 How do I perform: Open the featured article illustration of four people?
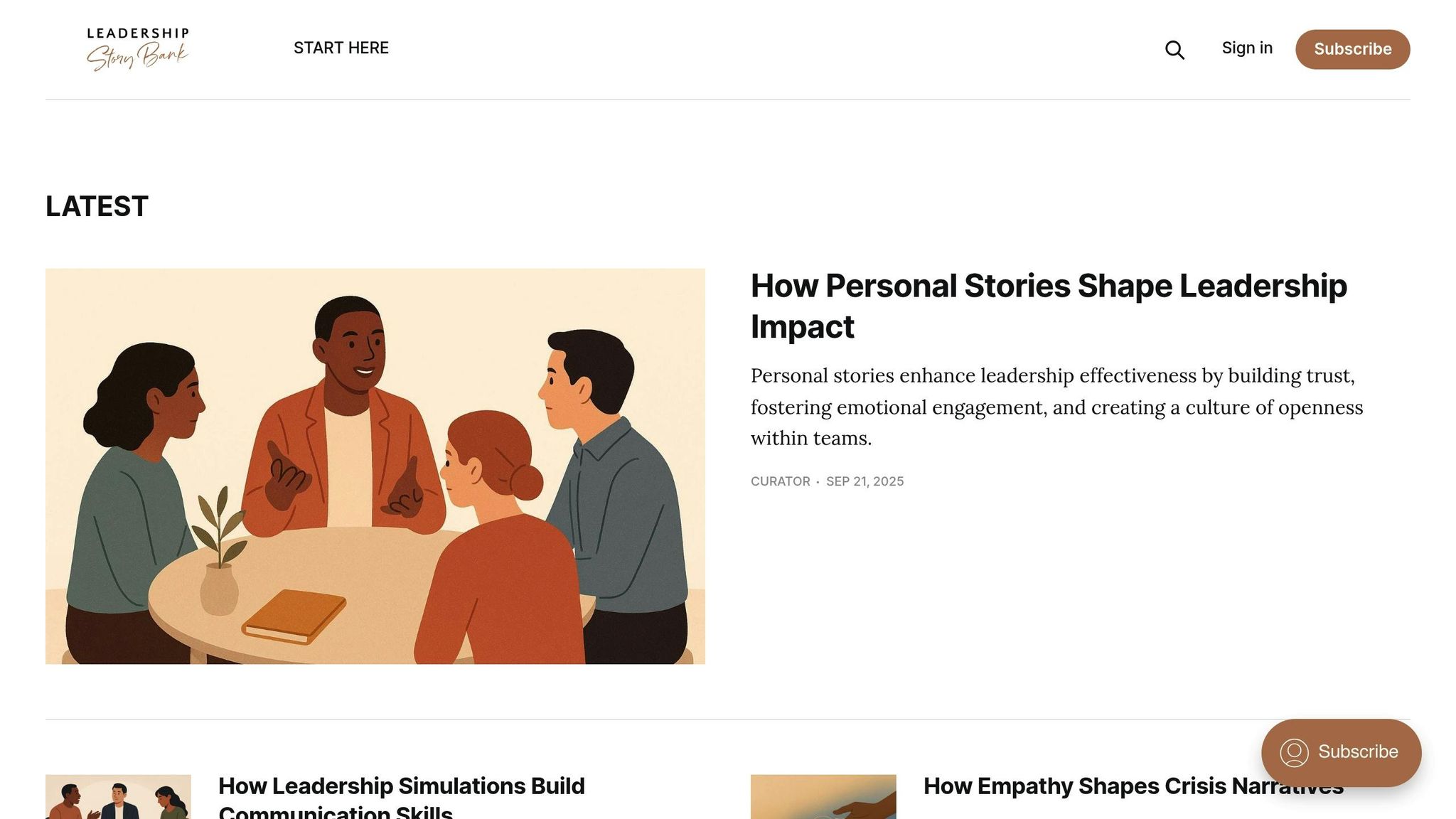(375, 466)
